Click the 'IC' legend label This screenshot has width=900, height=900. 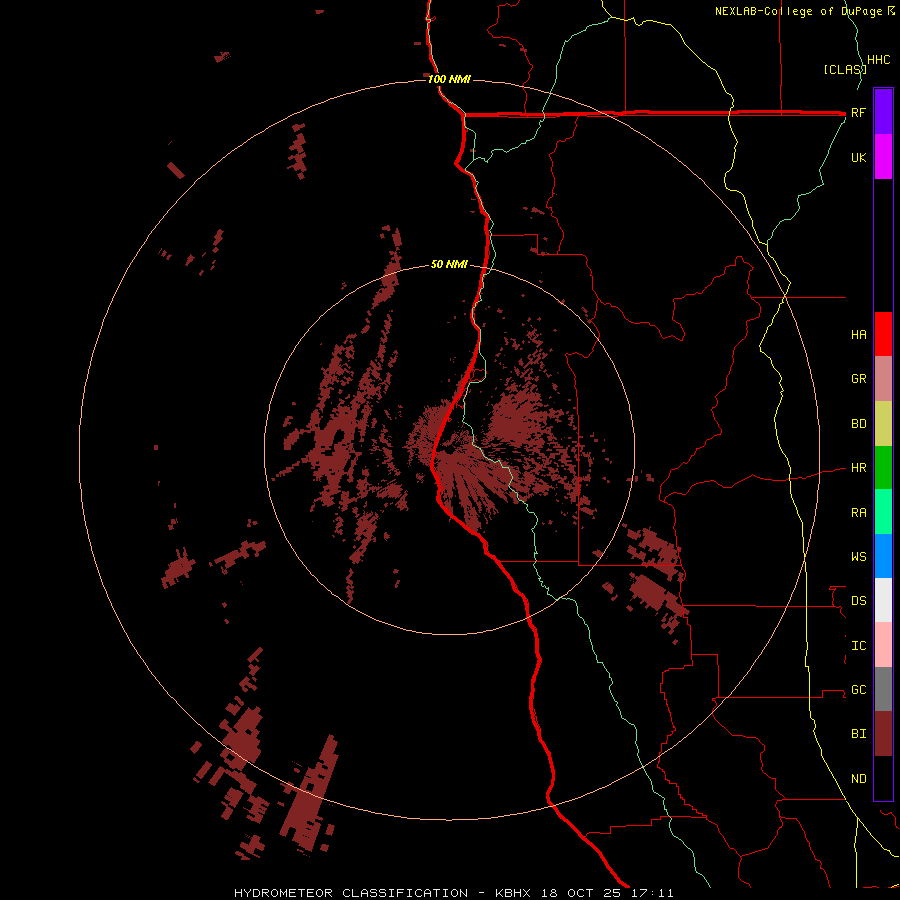point(858,646)
